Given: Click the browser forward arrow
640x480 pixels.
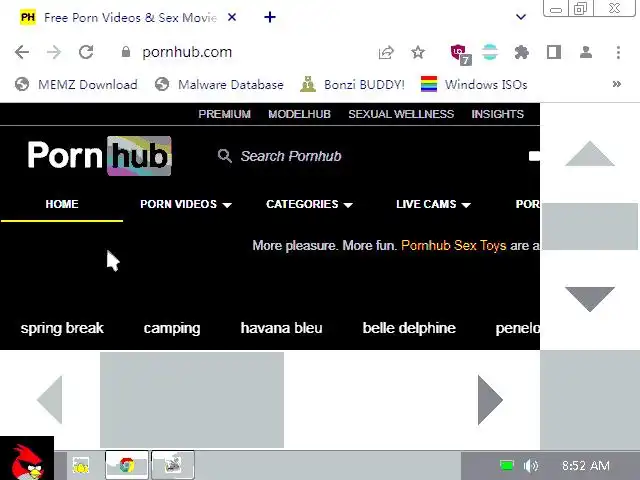Looking at the screenshot, I should (x=54, y=52).
